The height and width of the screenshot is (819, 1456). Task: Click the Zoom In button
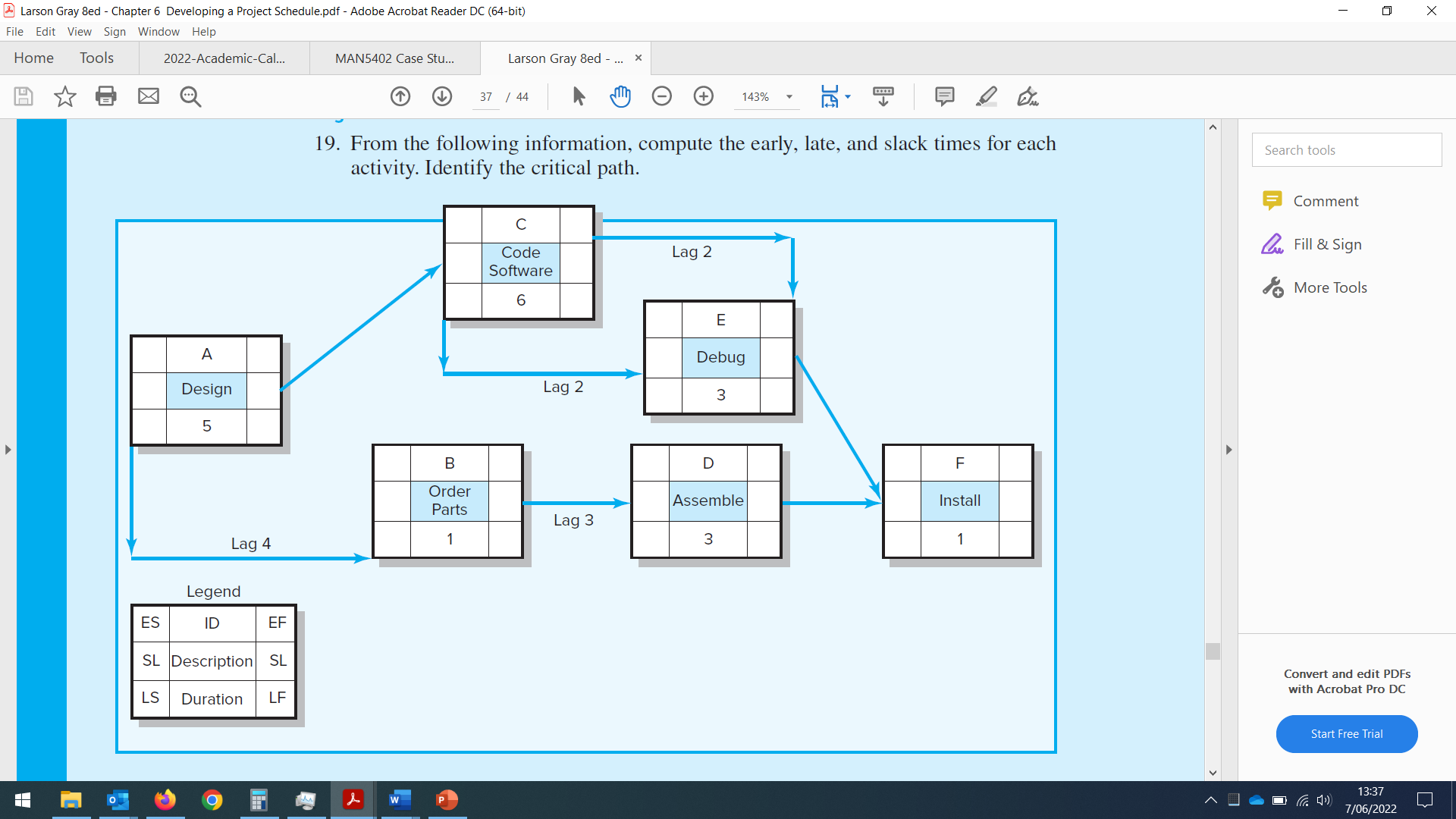click(703, 96)
